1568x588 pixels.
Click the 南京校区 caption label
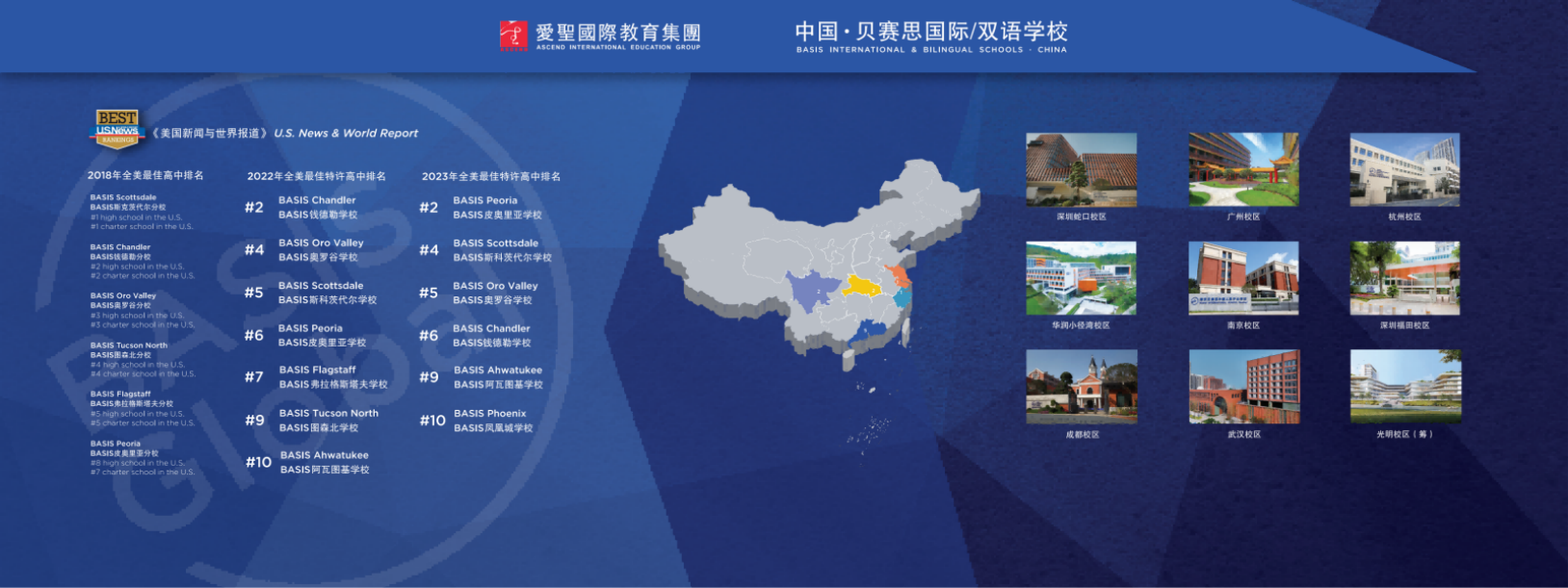pyautogui.click(x=1243, y=325)
